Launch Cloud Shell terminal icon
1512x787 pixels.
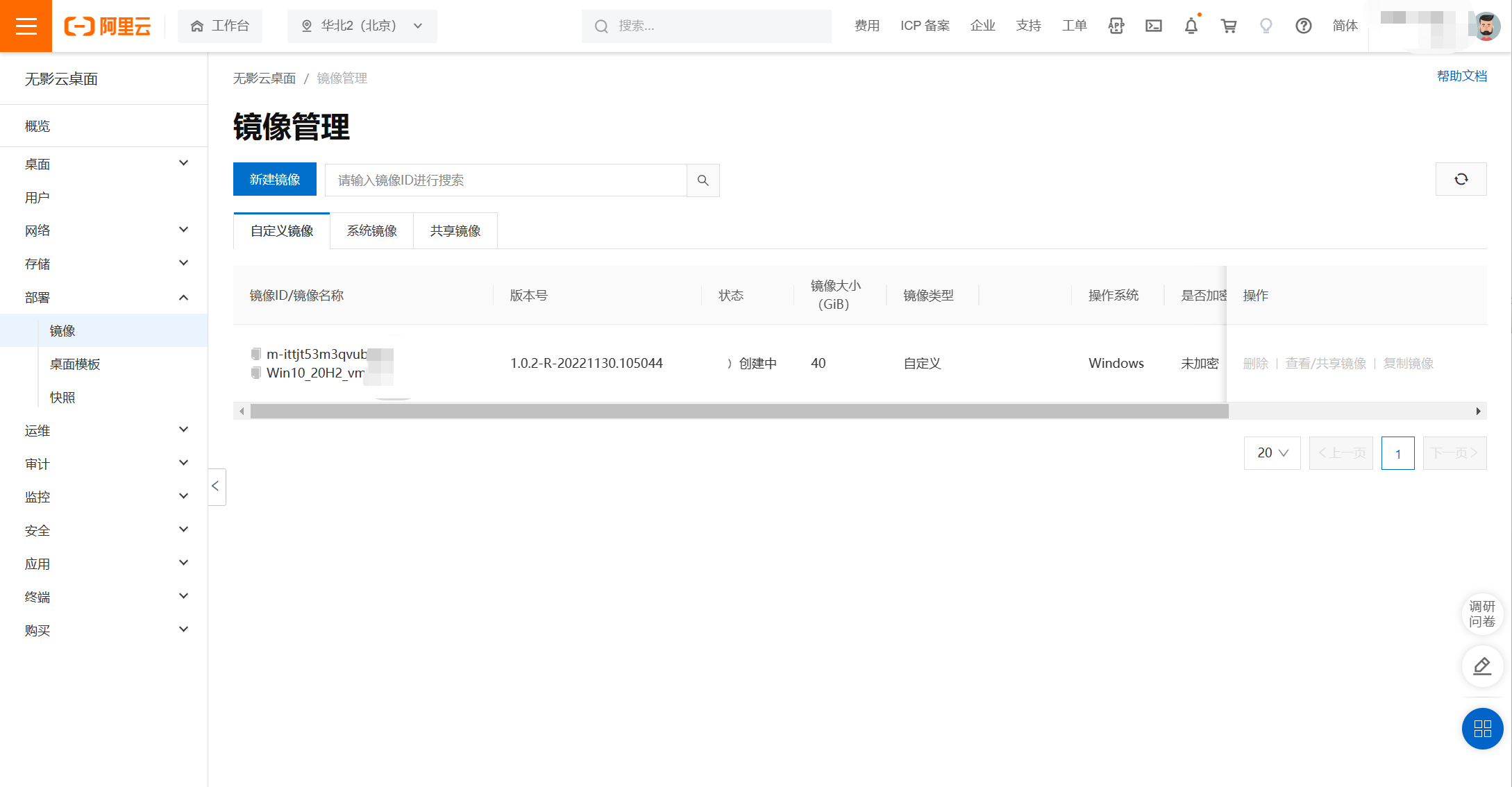pos(1153,26)
